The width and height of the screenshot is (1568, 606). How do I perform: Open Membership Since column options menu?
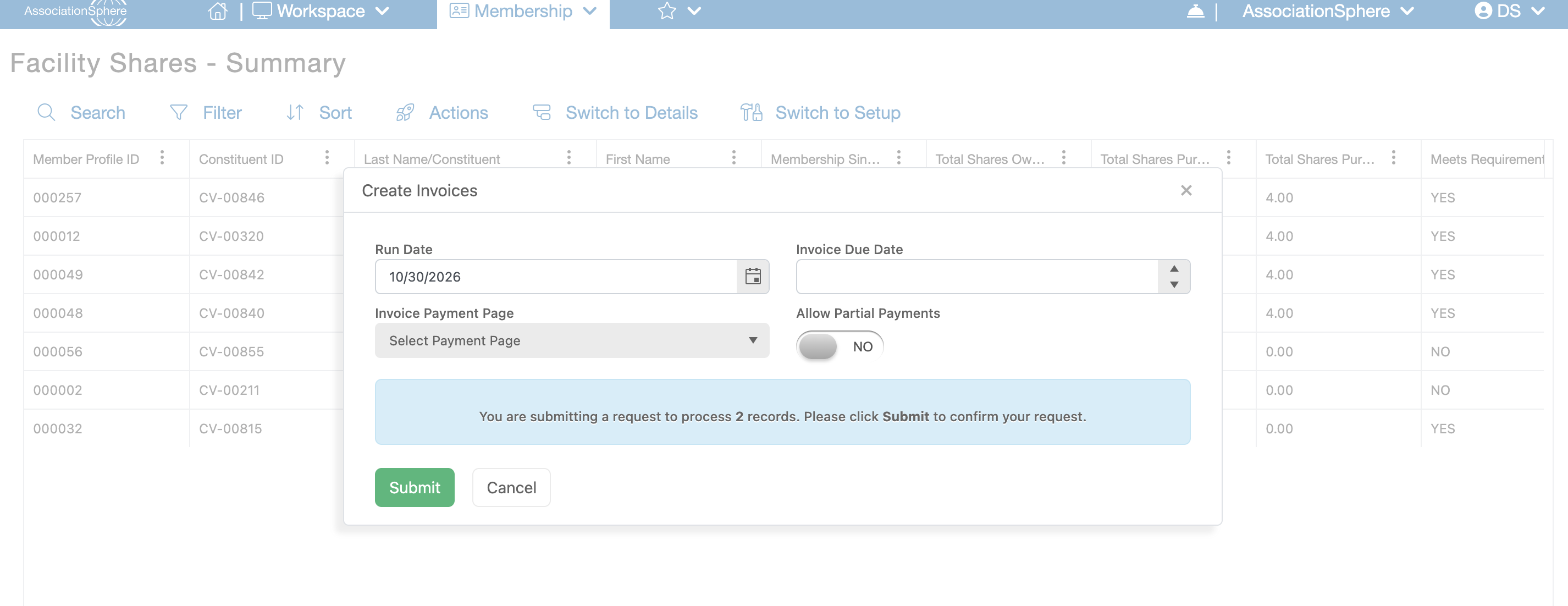pos(899,158)
